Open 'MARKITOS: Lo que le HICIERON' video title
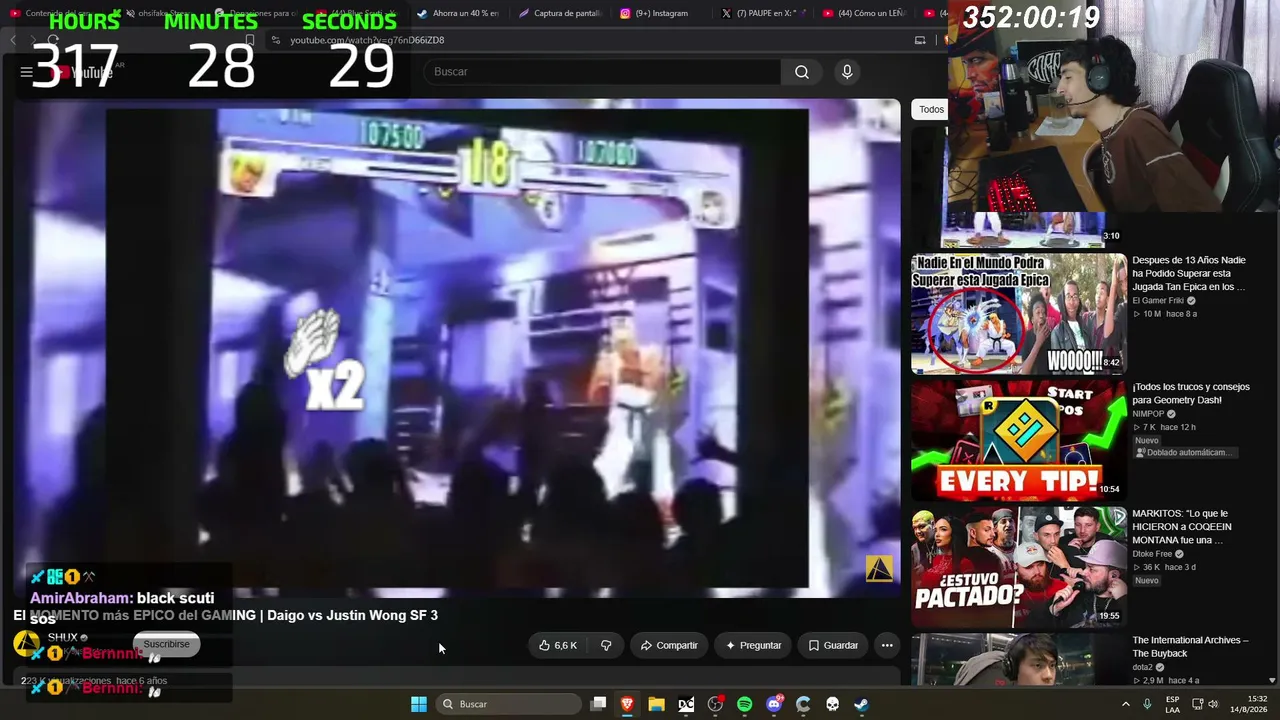The height and width of the screenshot is (720, 1280). (x=1181, y=527)
